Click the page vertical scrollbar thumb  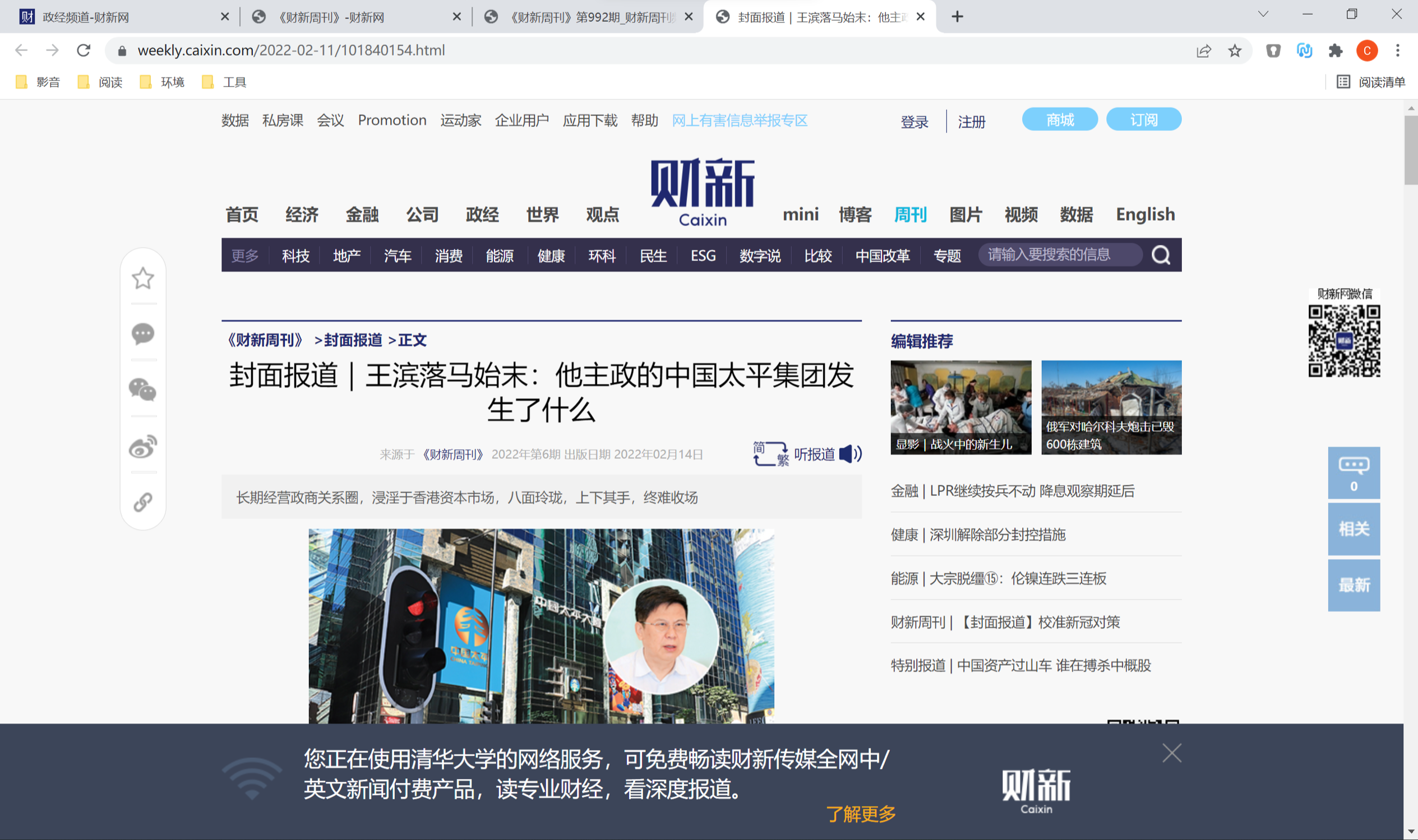[x=1410, y=150]
